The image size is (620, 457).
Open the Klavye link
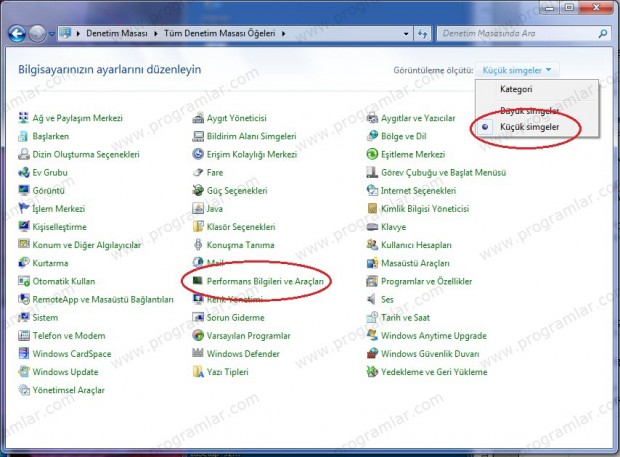[393, 227]
